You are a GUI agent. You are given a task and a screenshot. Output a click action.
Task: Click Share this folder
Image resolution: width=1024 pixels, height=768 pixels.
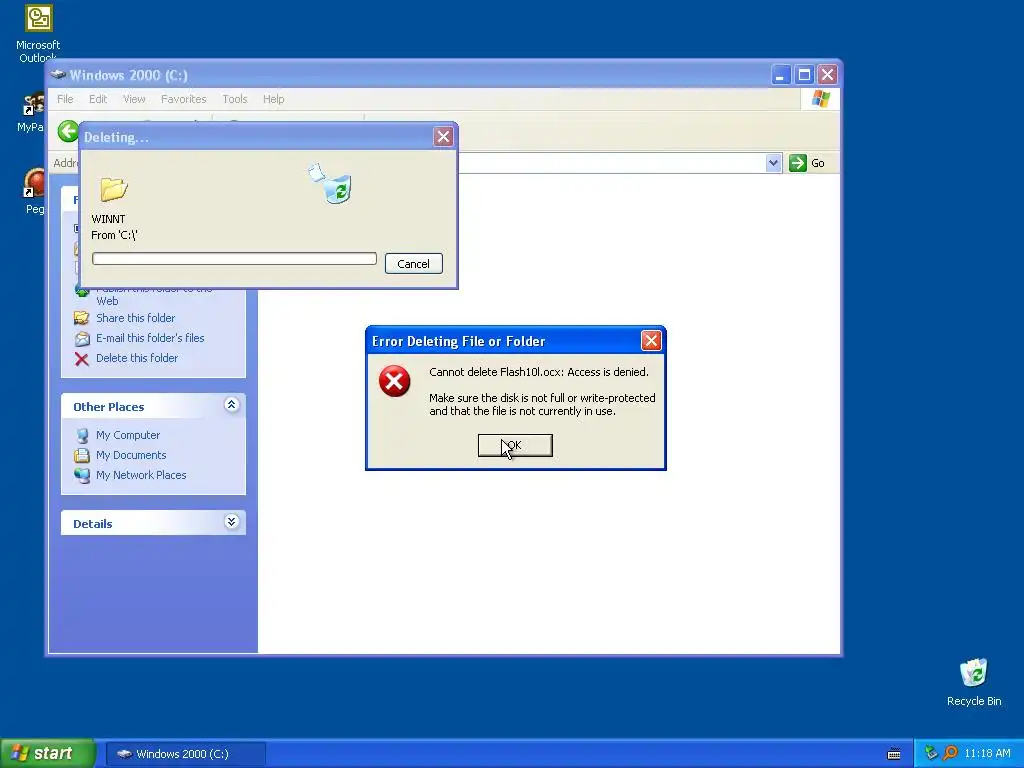click(x=136, y=318)
